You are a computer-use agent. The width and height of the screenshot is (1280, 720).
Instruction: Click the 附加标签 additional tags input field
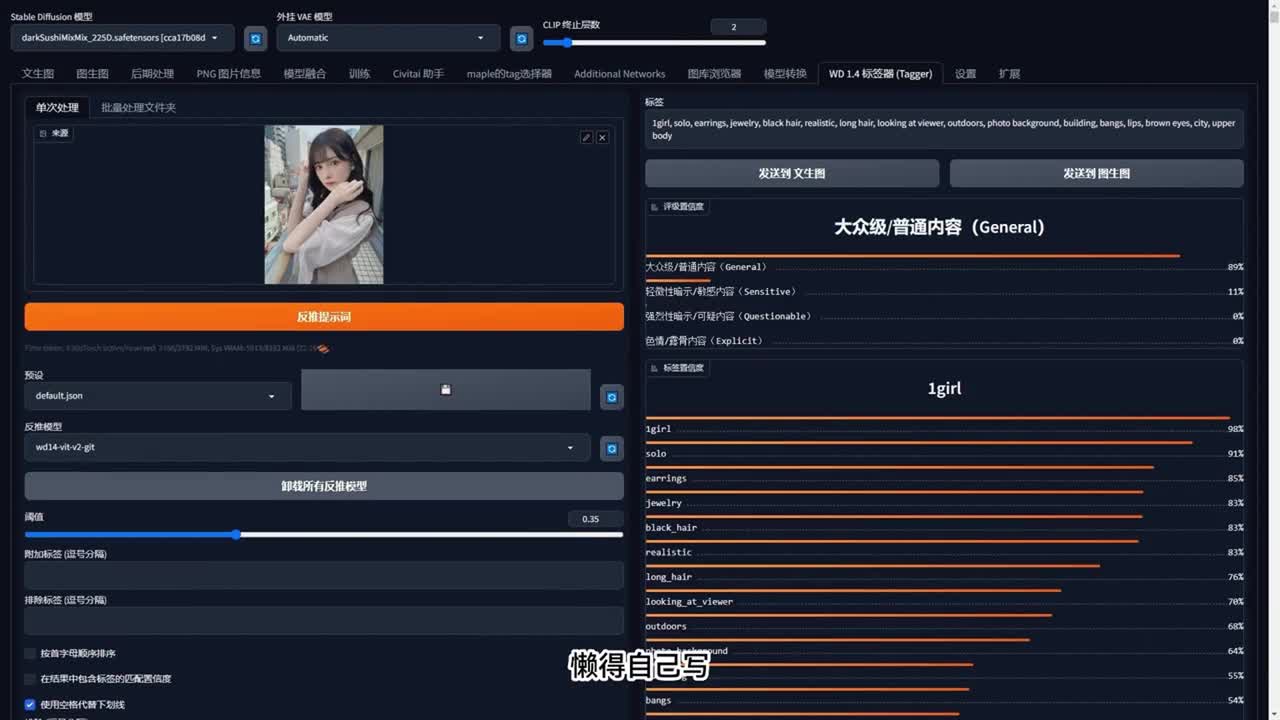tap(324, 575)
